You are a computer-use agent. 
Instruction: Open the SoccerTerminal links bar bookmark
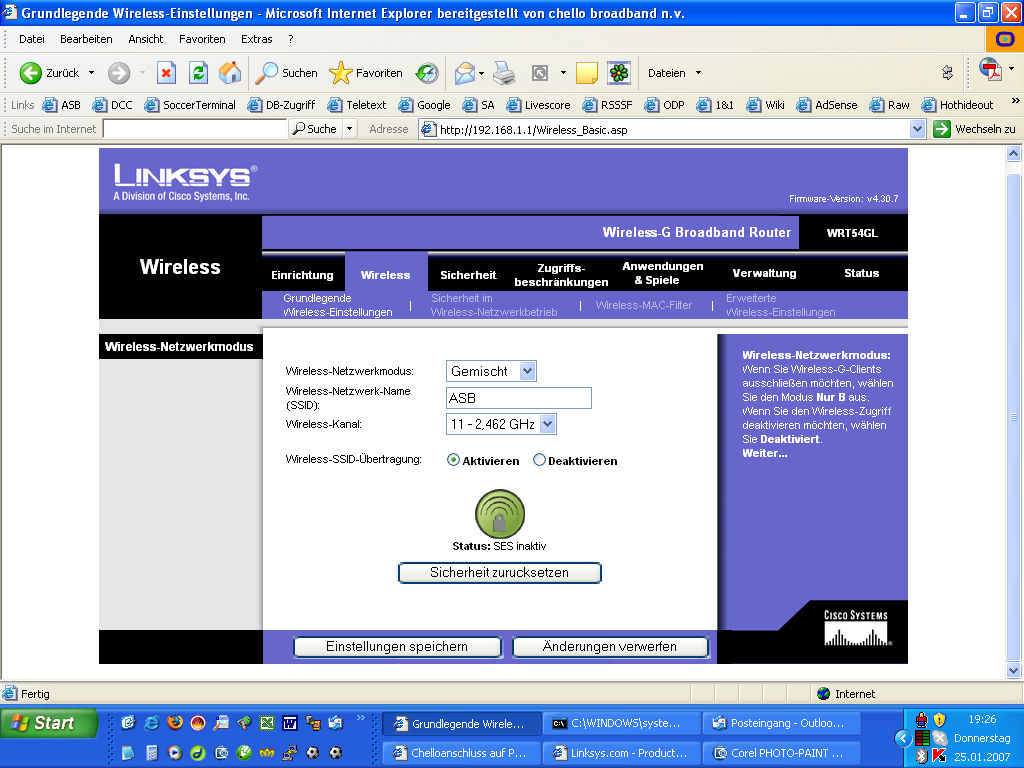click(190, 104)
